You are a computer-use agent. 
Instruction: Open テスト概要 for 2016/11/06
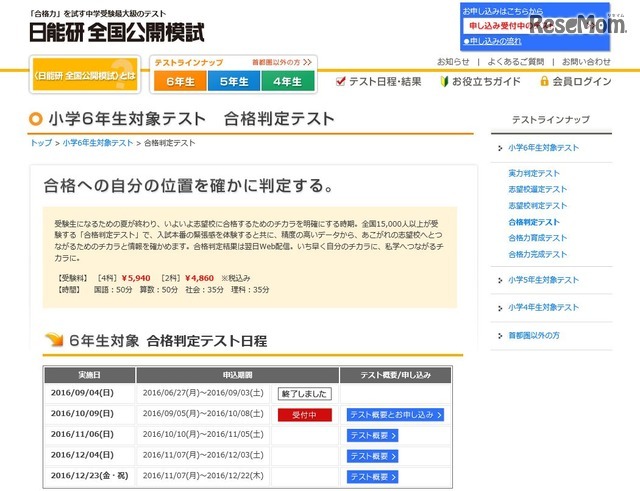(372, 435)
